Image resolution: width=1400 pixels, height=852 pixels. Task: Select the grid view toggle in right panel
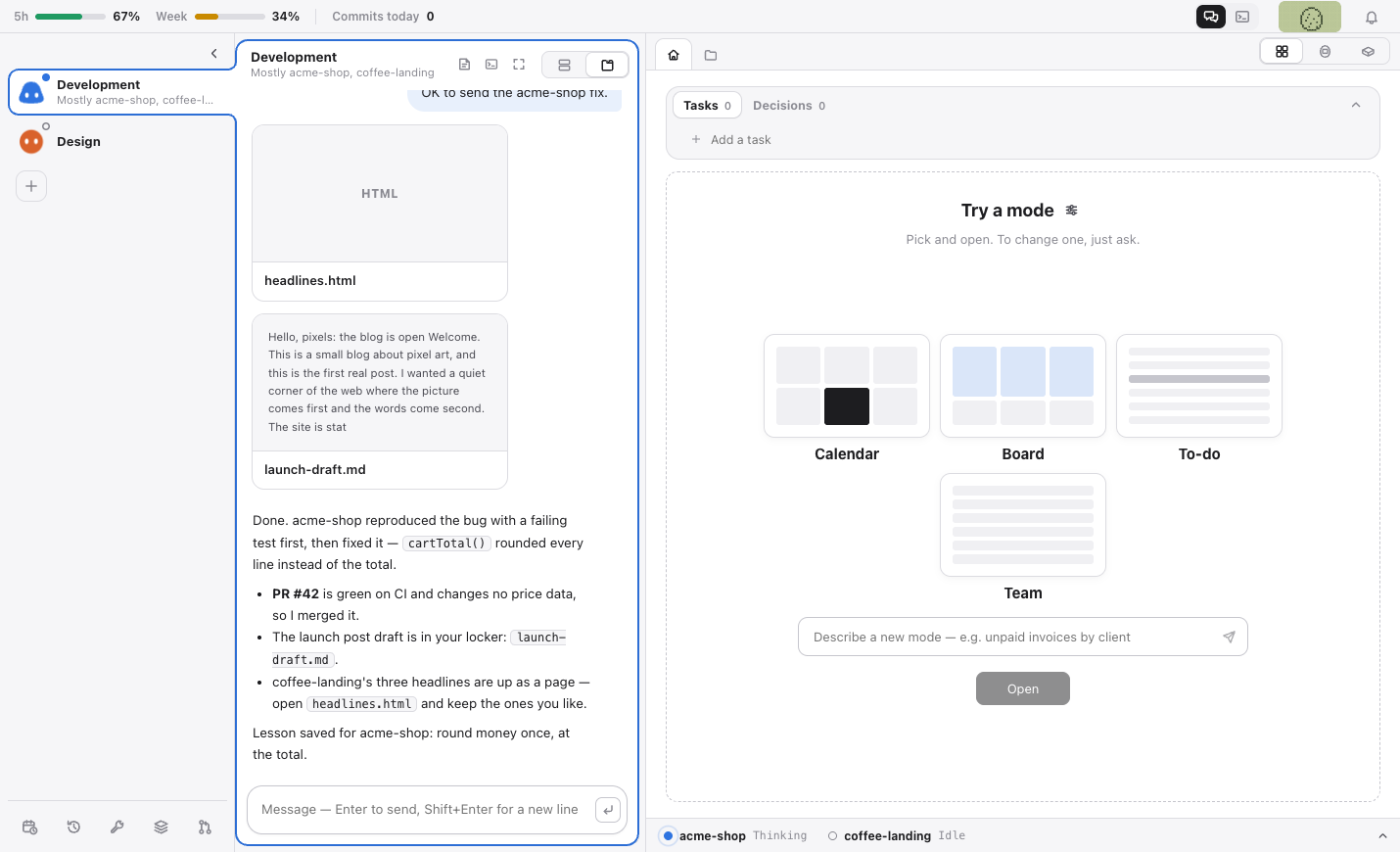tap(1282, 51)
